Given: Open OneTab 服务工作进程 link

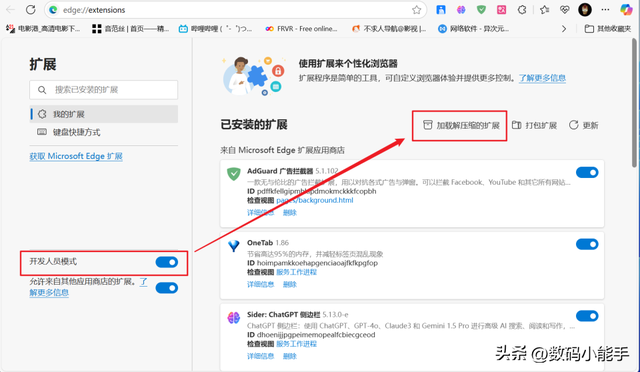Looking at the screenshot, I should [x=296, y=272].
